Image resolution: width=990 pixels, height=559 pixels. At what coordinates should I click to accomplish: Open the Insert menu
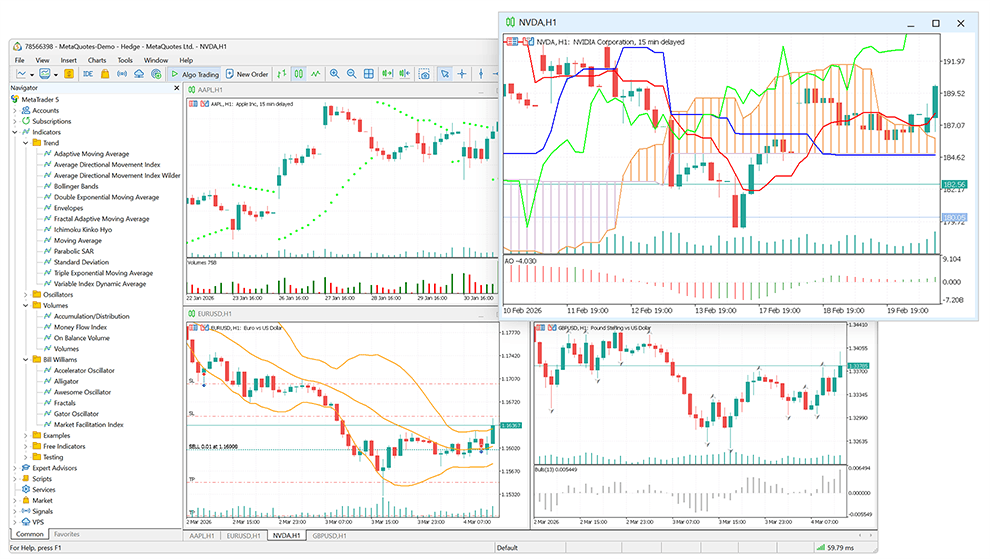tap(68, 60)
